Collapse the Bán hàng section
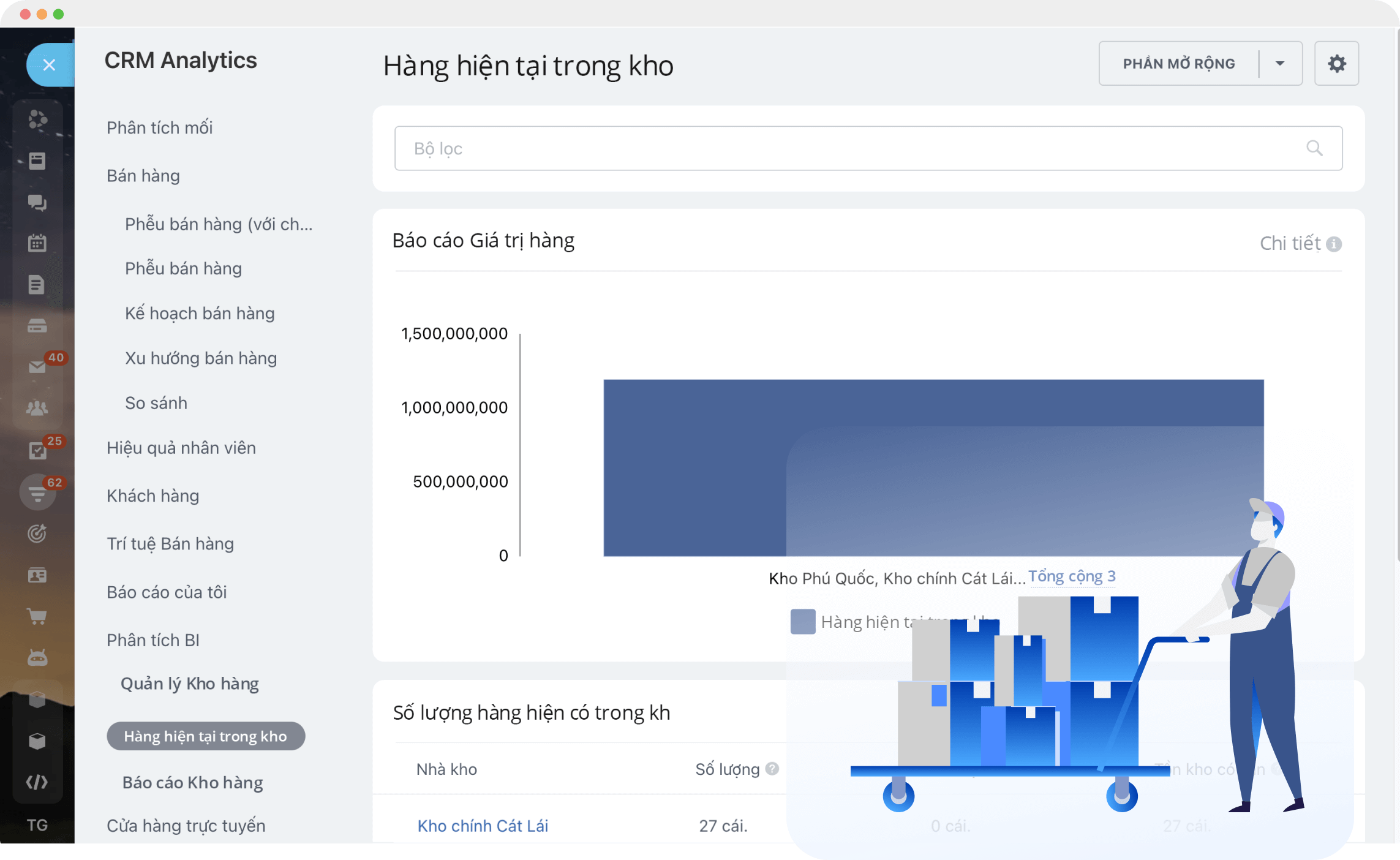1400x860 pixels. point(143,176)
